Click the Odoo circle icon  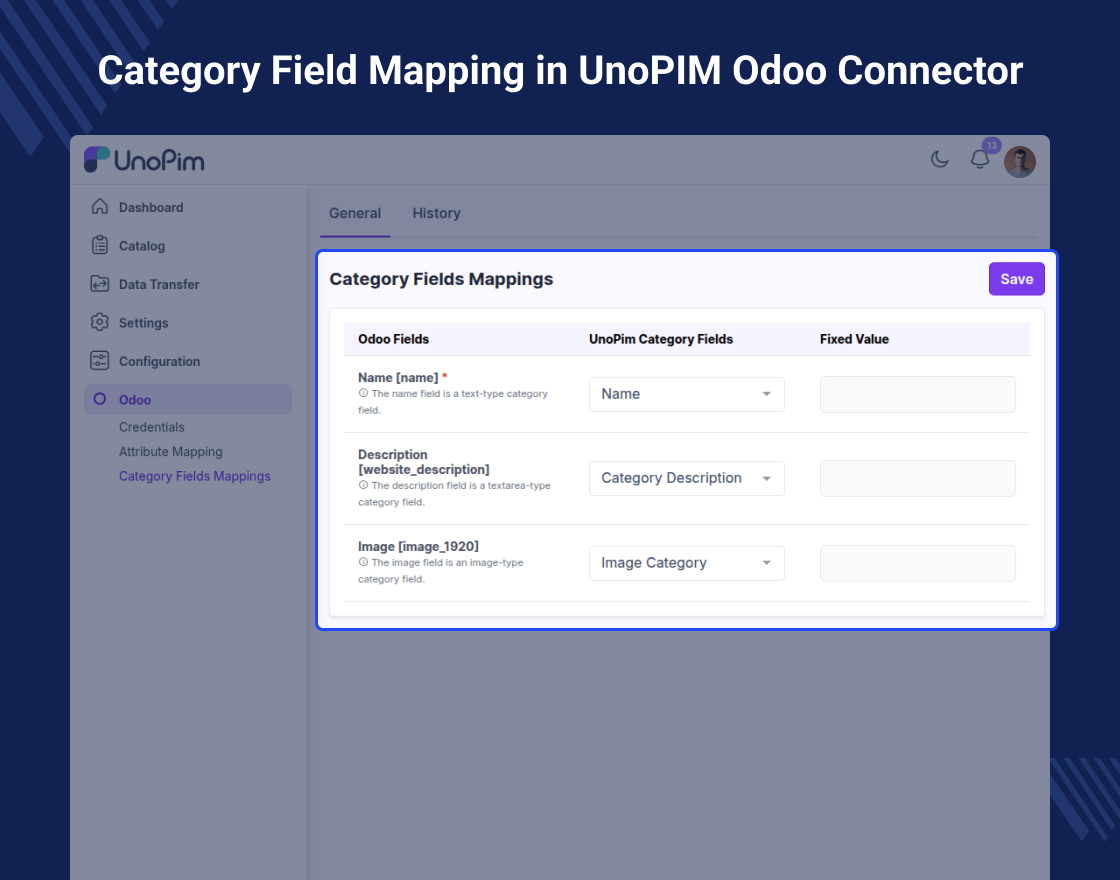tap(100, 399)
